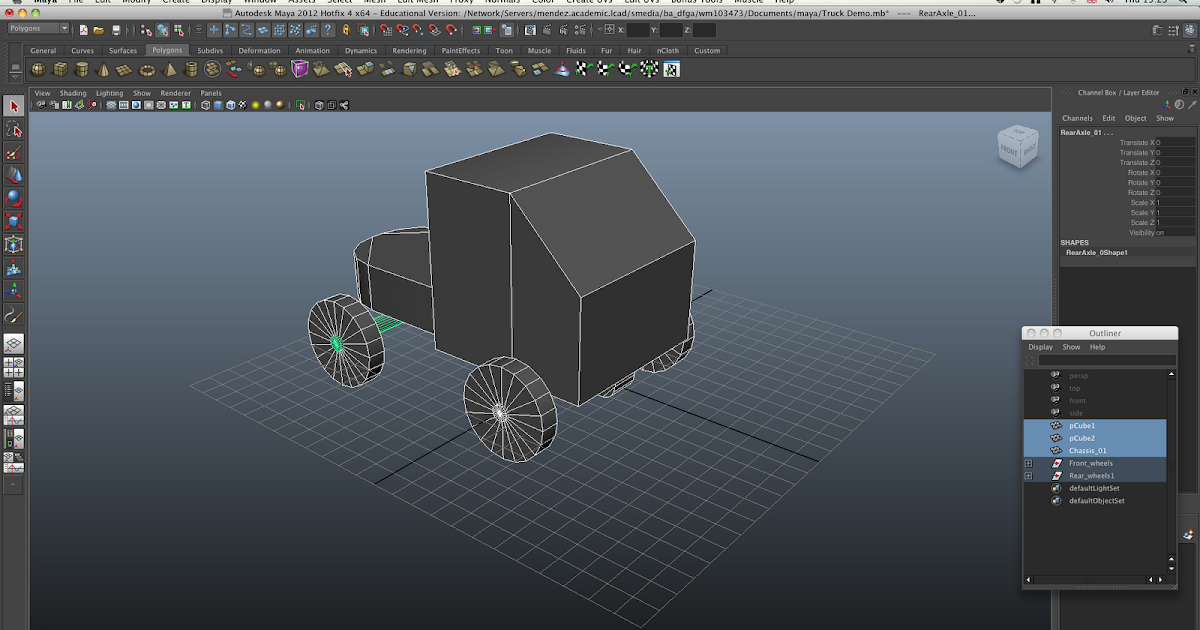Select the Lasso selection tool
1200x630 pixels.
point(13,130)
